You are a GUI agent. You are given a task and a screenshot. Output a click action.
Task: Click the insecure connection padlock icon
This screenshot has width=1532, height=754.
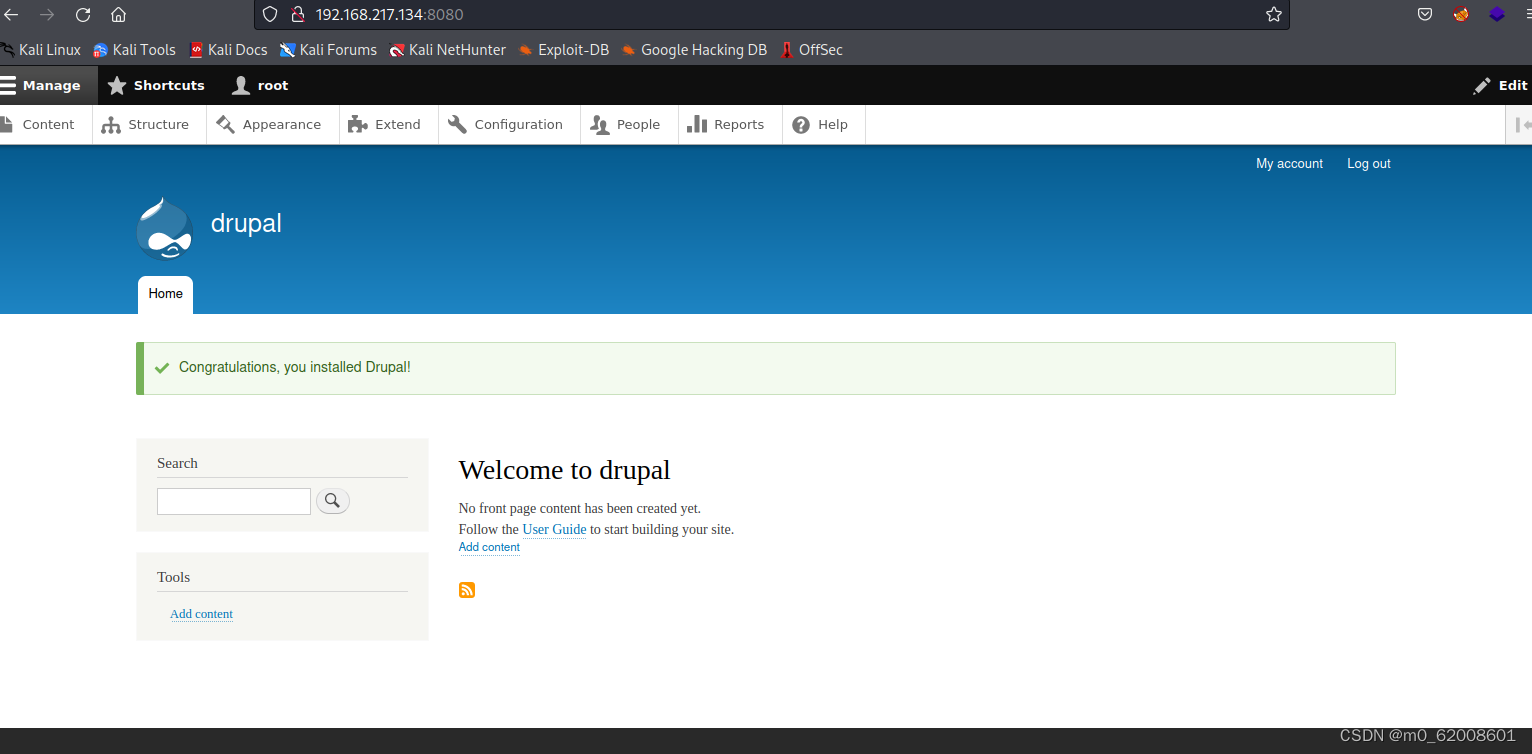(296, 15)
